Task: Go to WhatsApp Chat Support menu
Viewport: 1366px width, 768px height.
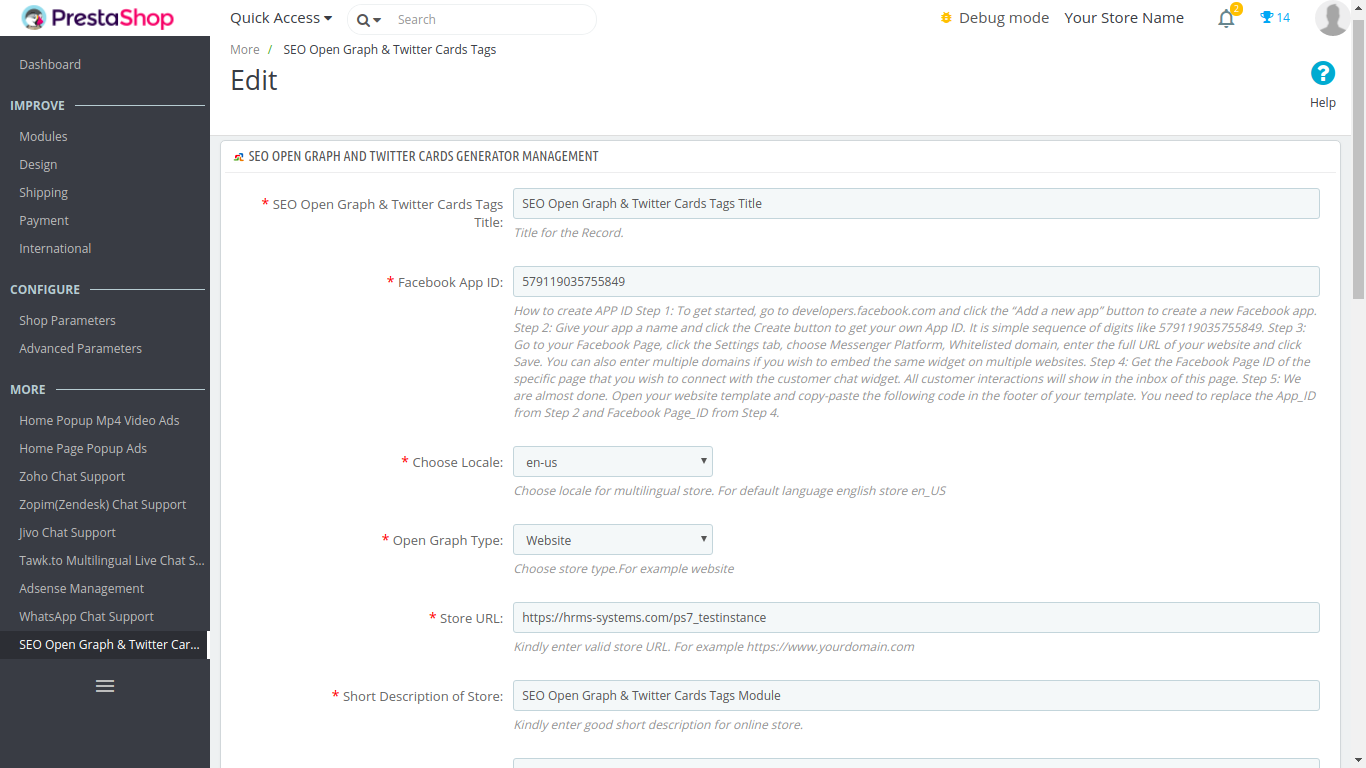Action: coord(86,616)
